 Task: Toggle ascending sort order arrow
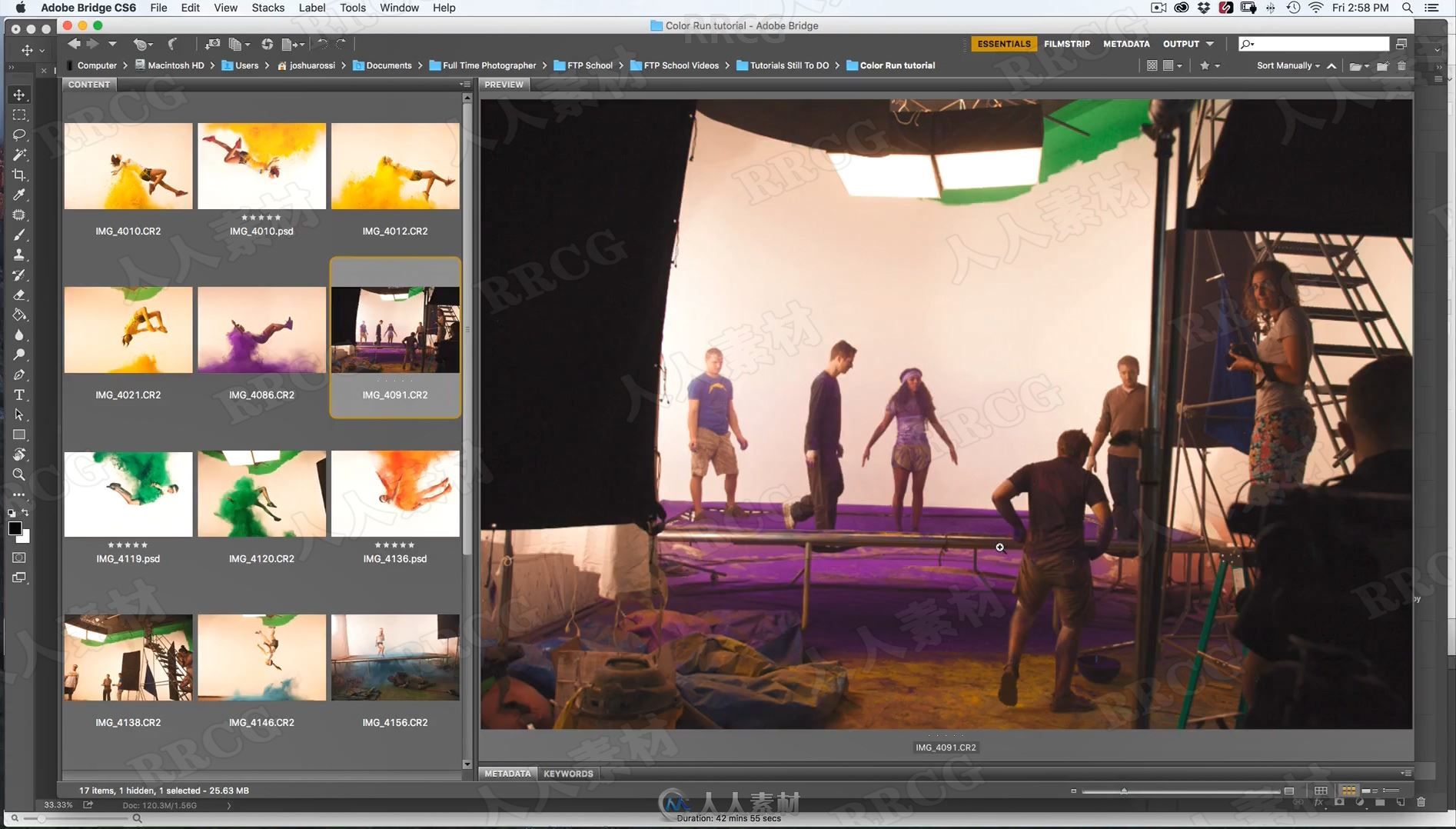point(1331,65)
